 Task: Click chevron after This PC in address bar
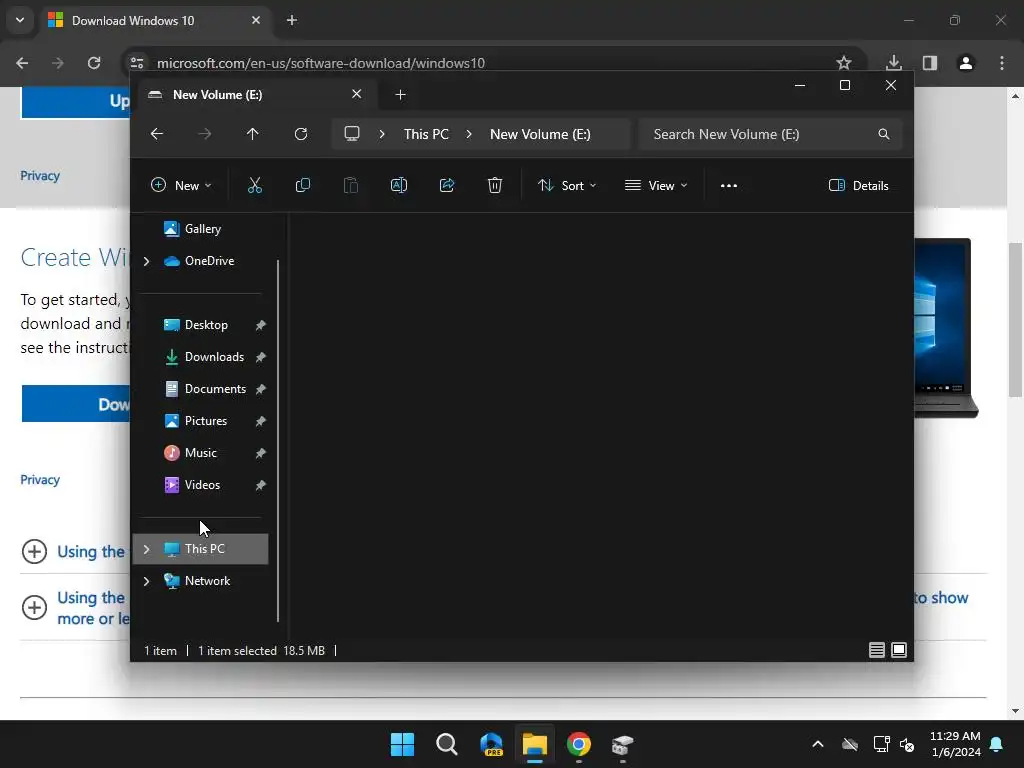[469, 134]
